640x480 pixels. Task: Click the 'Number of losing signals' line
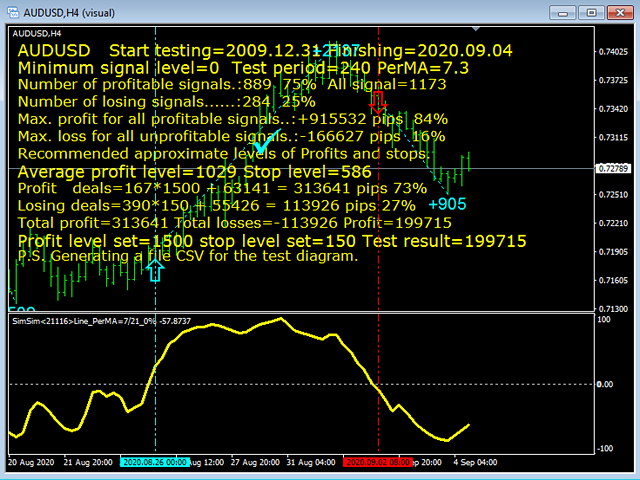(x=167, y=102)
